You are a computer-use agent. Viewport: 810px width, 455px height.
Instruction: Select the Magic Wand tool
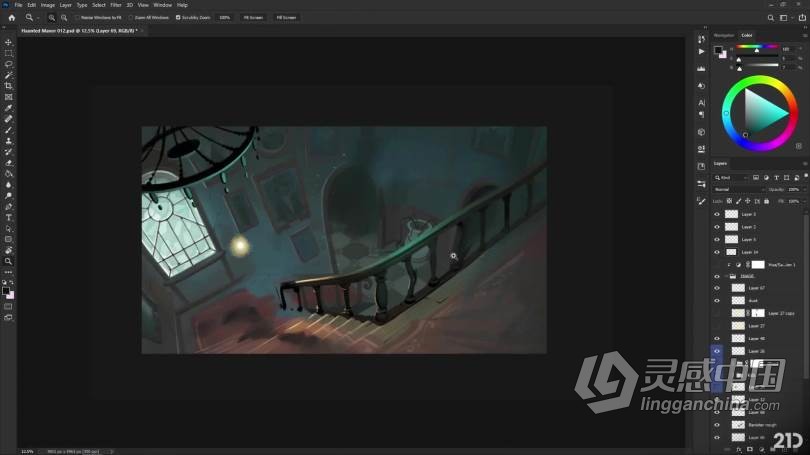(x=8, y=75)
